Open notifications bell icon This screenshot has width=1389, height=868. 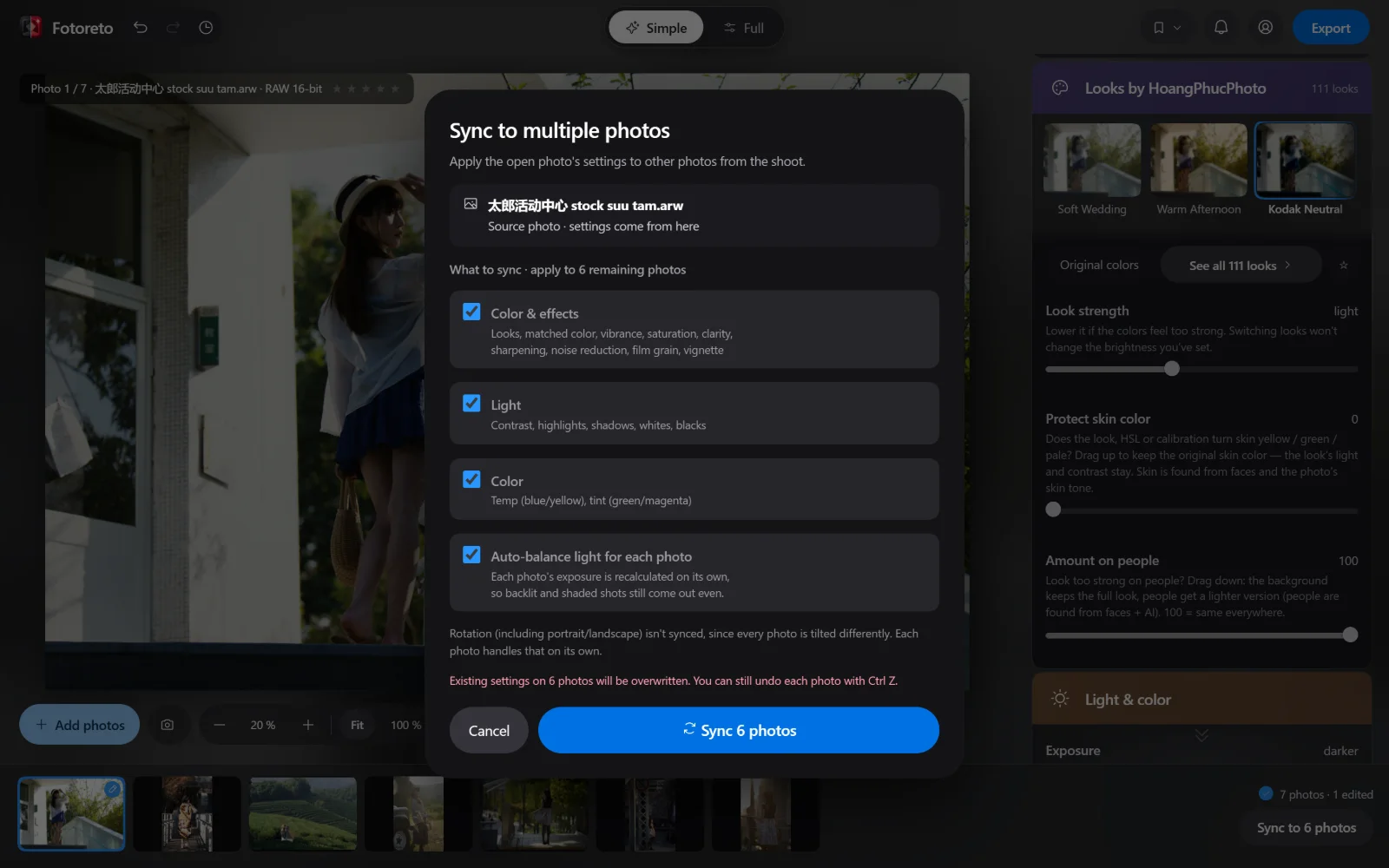point(1221,28)
